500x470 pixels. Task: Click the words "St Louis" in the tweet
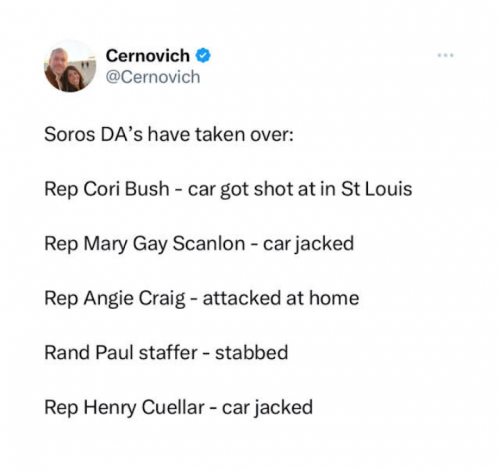pyautogui.click(x=377, y=189)
